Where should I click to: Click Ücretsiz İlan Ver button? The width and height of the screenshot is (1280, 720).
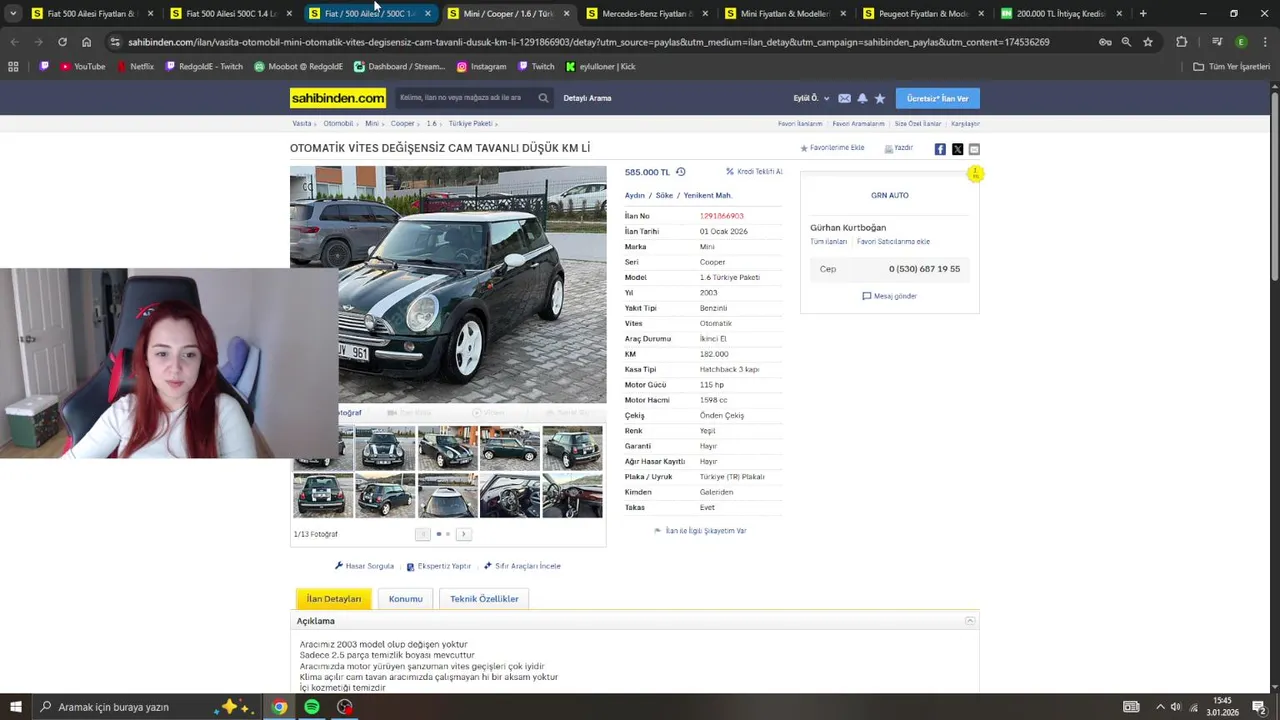point(937,98)
